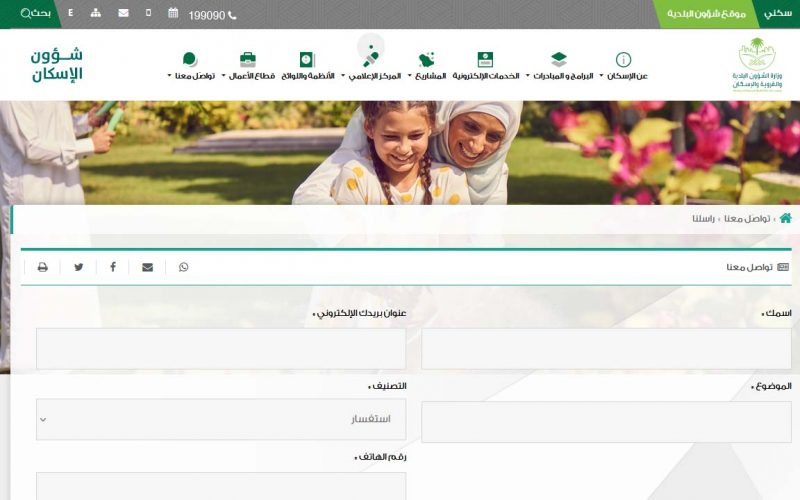800x500 pixels.
Task: Click the briefcase icon above قطاع الأعمال
Action: coord(247,59)
